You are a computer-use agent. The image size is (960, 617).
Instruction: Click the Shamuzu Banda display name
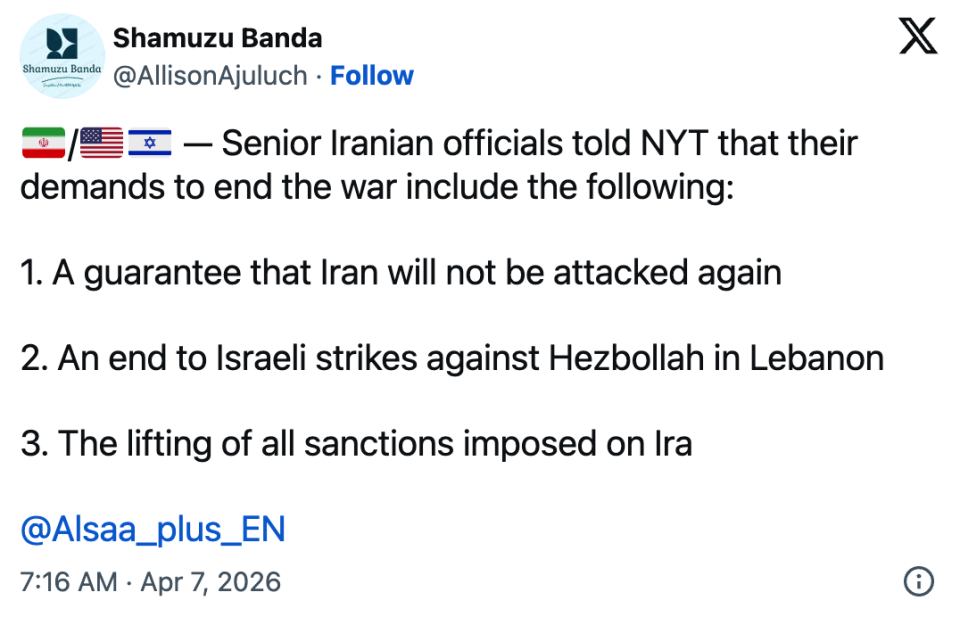(x=217, y=38)
